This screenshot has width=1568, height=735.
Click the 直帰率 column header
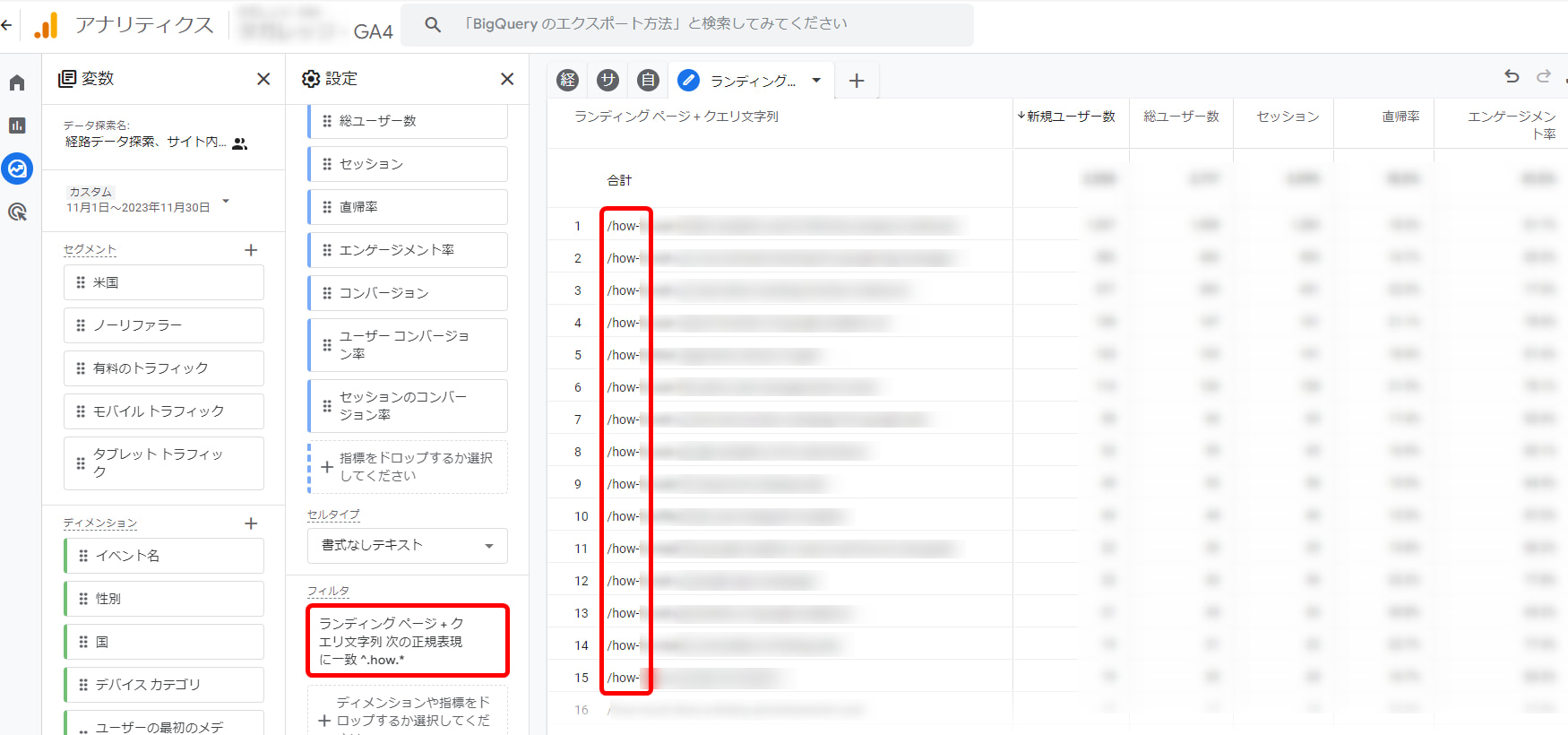1400,117
